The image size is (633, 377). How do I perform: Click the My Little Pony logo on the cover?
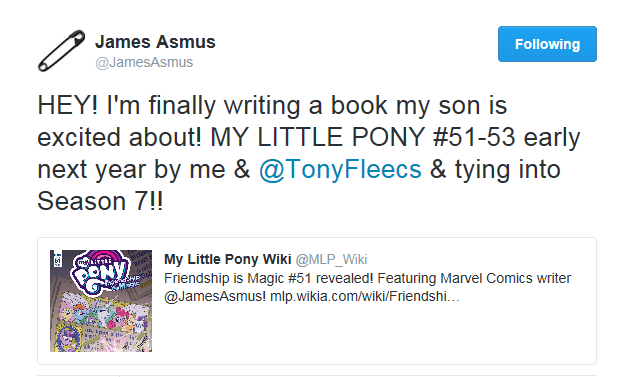(x=104, y=272)
